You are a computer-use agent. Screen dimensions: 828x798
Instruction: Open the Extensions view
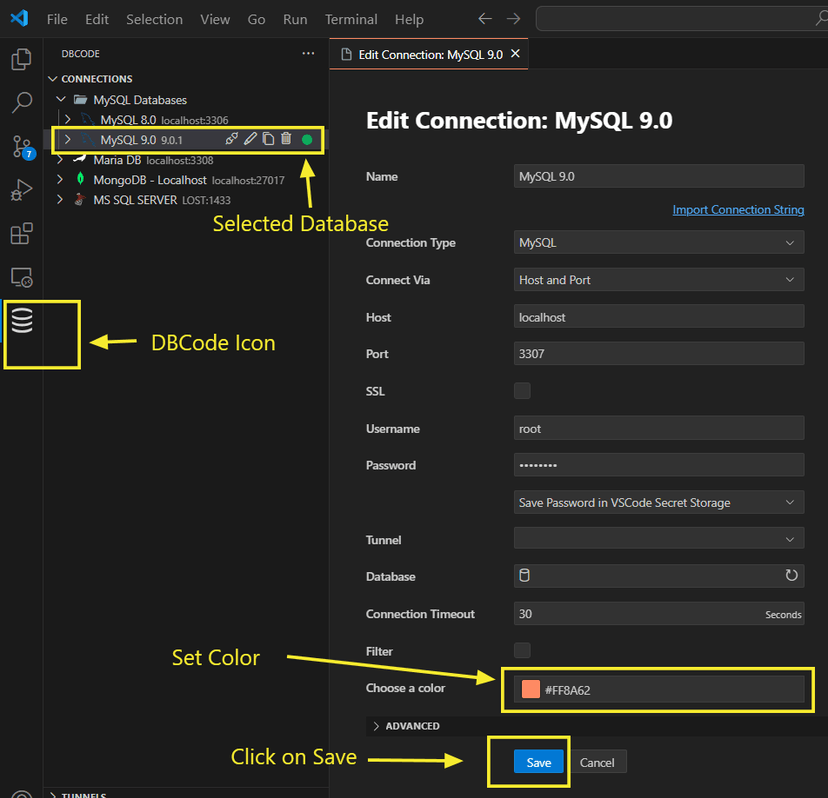21,233
